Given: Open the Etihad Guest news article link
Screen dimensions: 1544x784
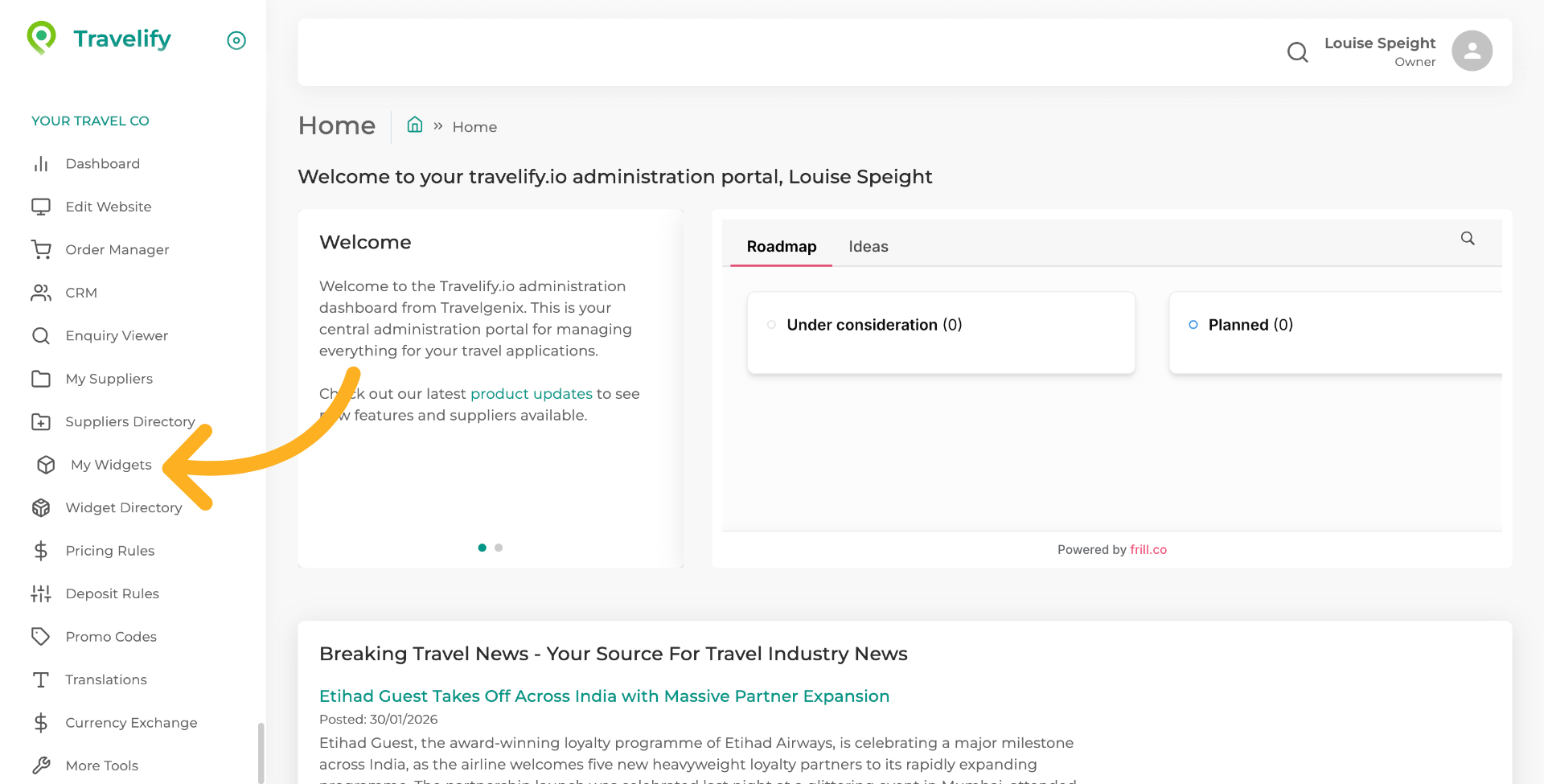Looking at the screenshot, I should click(x=605, y=696).
